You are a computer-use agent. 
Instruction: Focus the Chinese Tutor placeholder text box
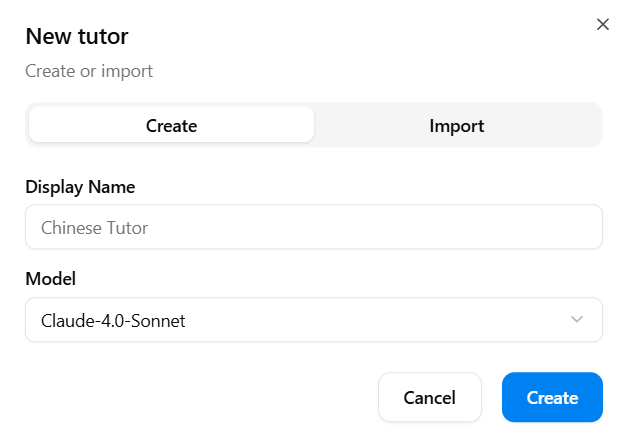tap(314, 227)
